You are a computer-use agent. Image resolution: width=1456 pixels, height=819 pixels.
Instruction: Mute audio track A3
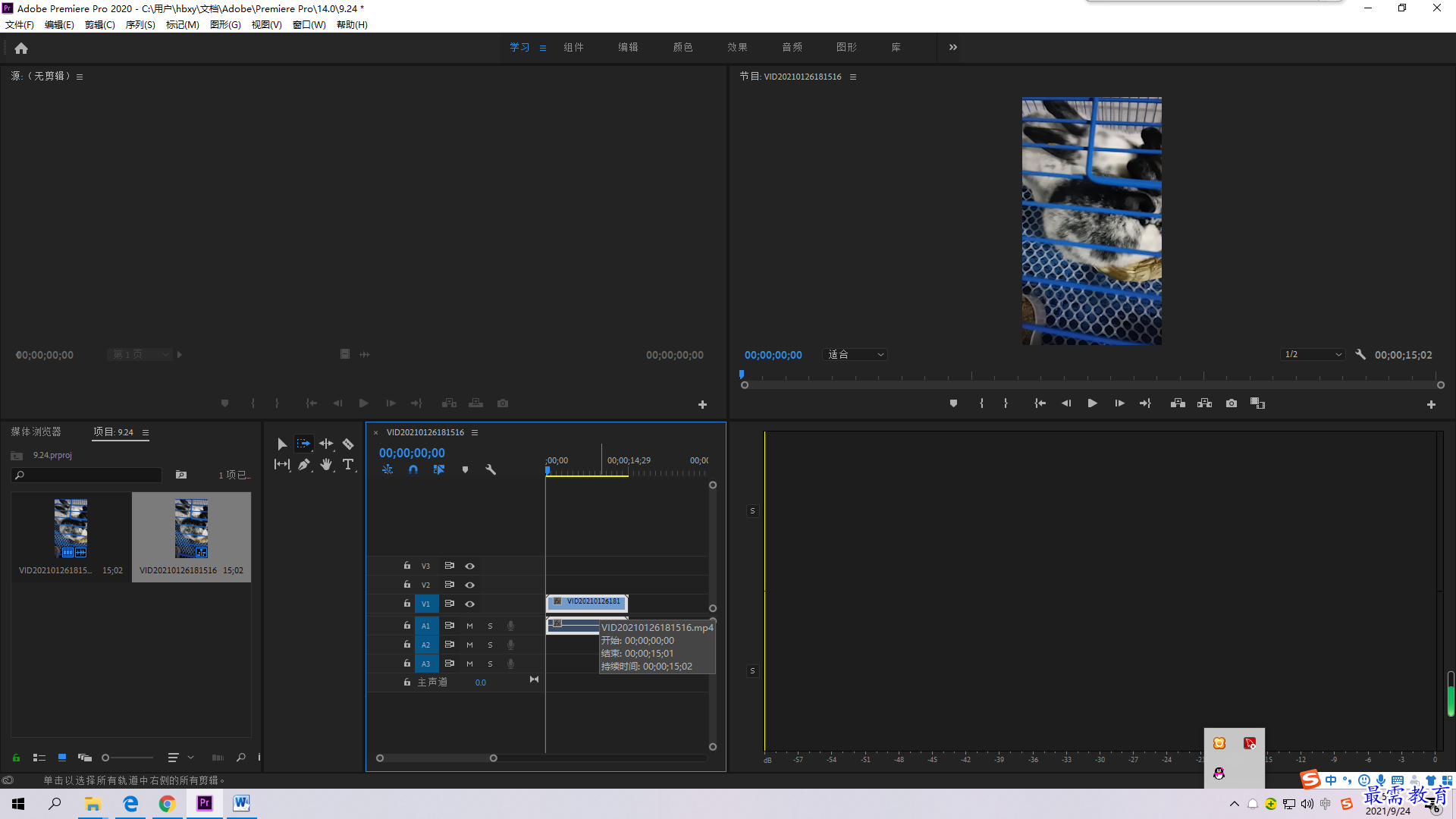(469, 664)
